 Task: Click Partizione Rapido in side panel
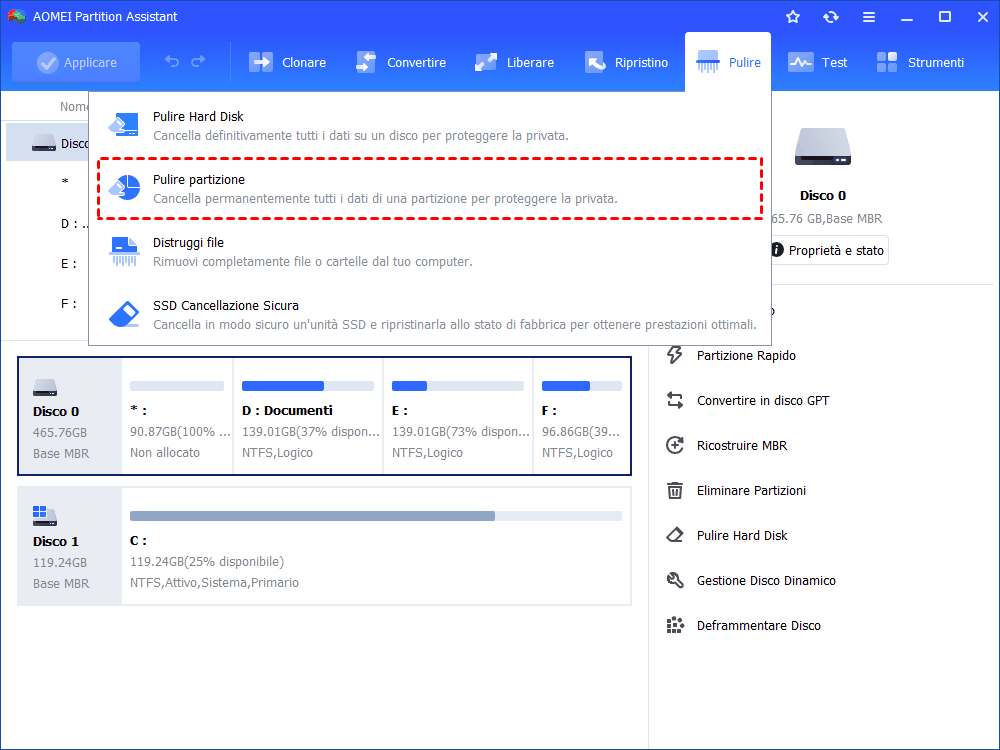click(746, 356)
